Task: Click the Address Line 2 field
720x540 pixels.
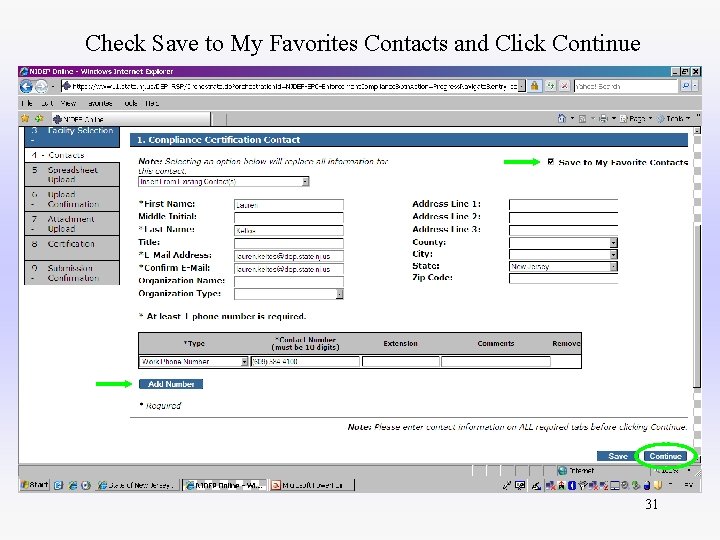Action: point(563,218)
